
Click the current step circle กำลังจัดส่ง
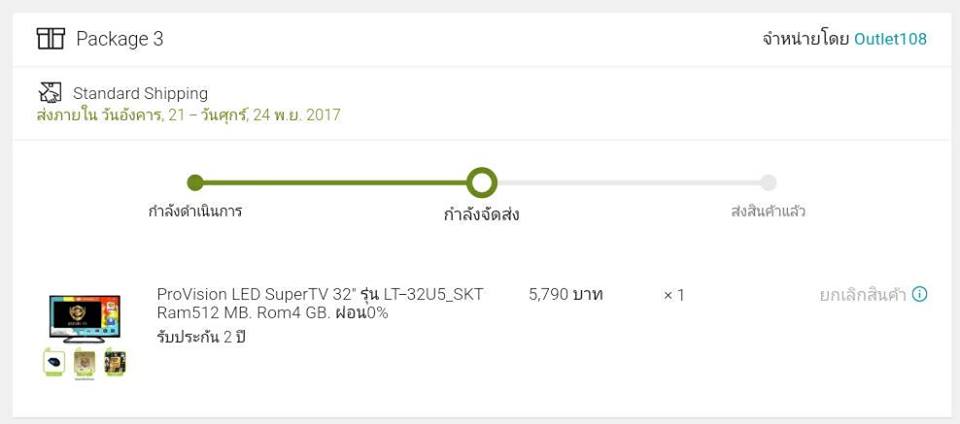[482, 183]
